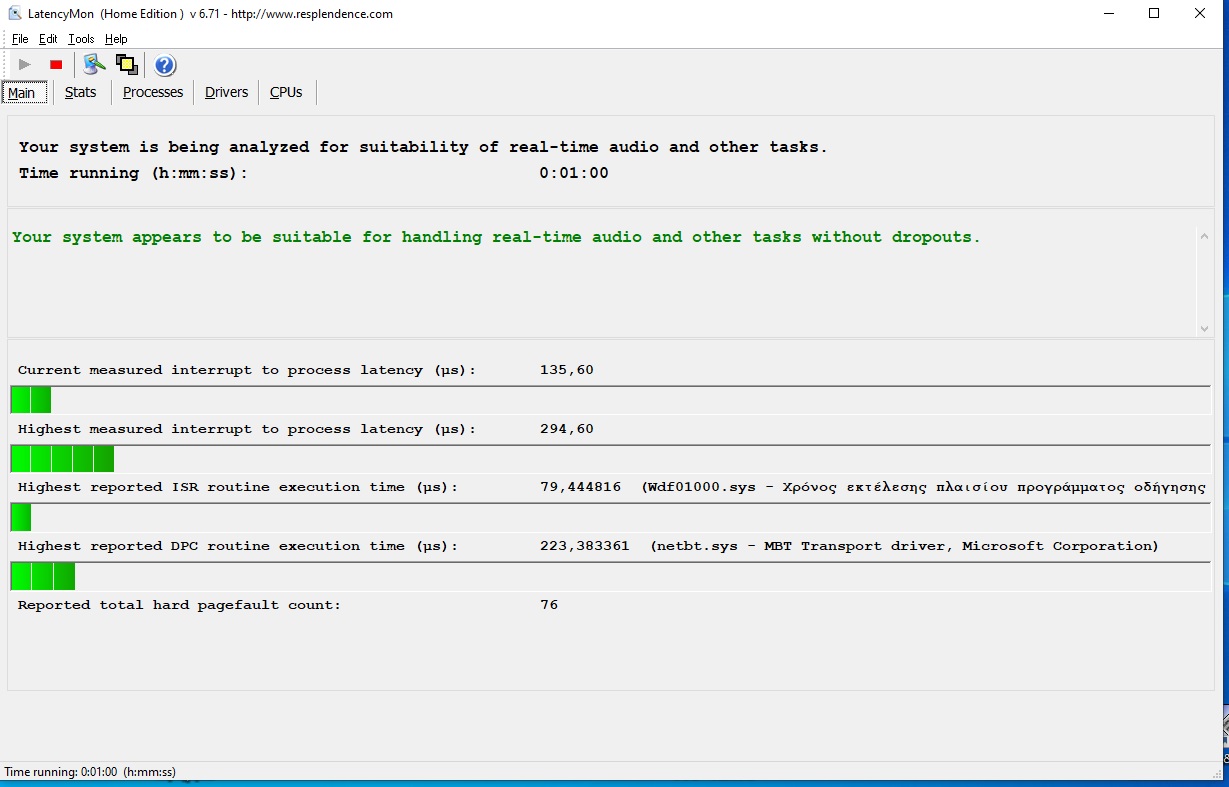Switch to the Drivers tab
Viewport: 1229px width, 787px height.
tap(226, 92)
